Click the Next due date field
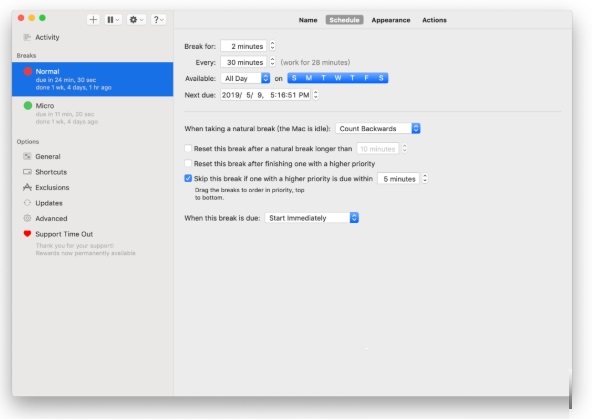 (x=265, y=95)
